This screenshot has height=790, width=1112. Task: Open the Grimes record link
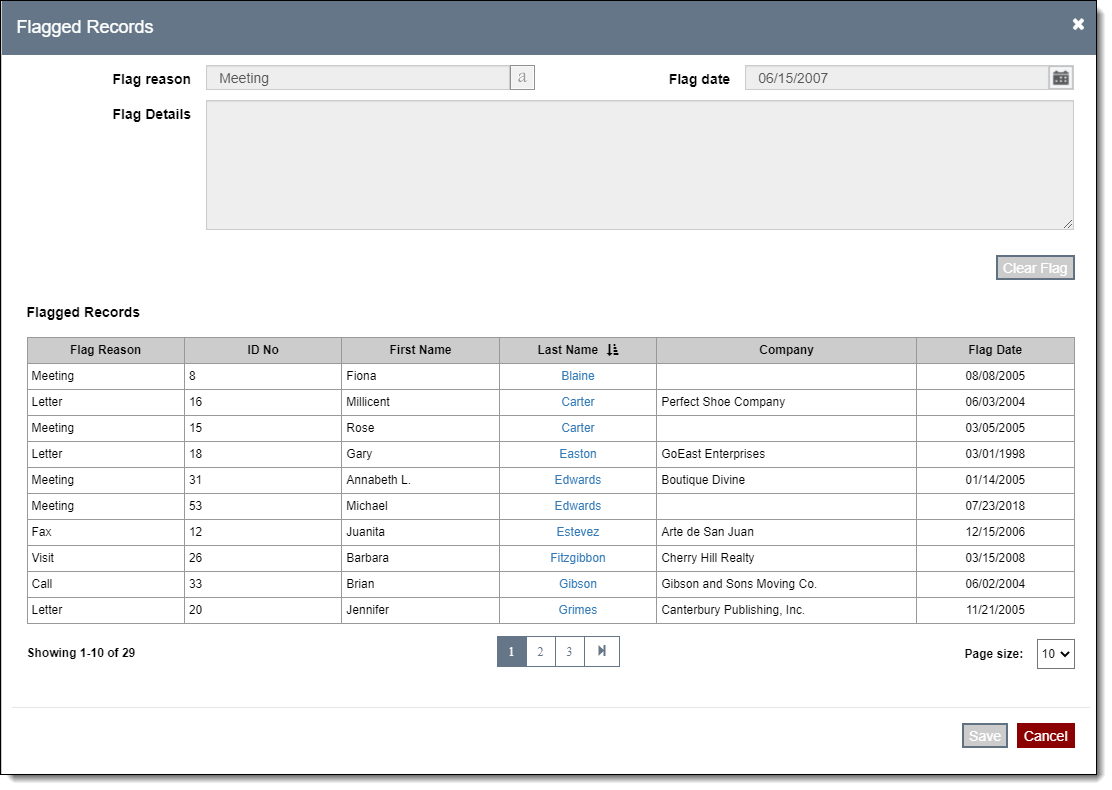pos(578,610)
